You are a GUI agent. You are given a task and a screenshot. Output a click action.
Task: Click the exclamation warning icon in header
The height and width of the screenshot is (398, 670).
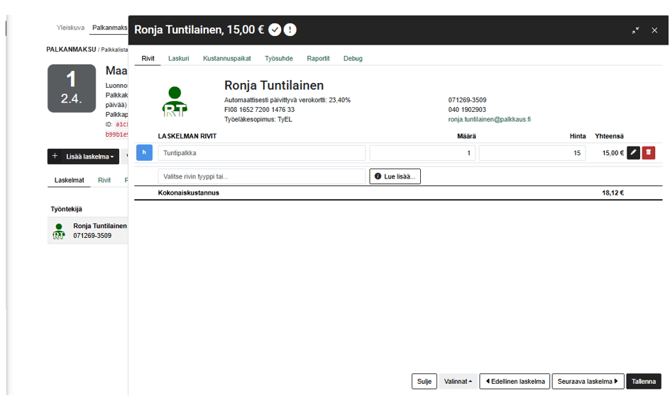coord(290,30)
